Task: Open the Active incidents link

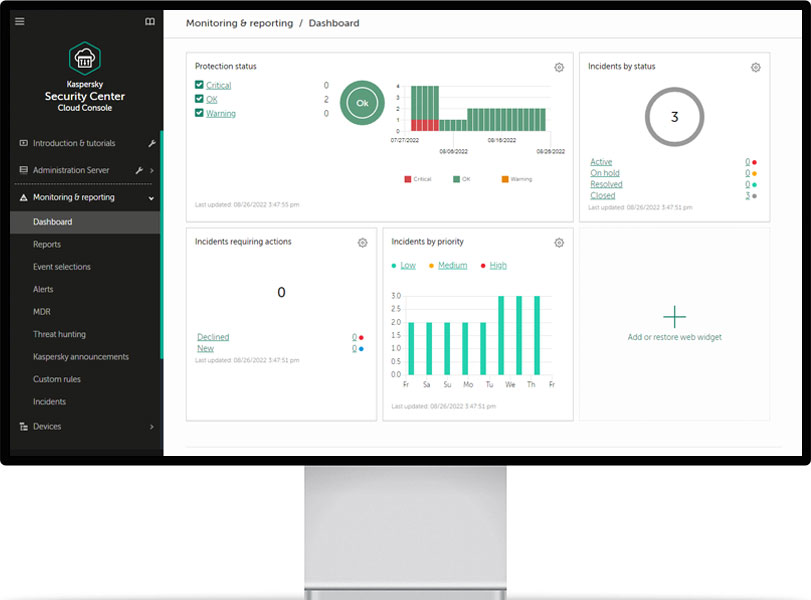Action: click(x=601, y=162)
